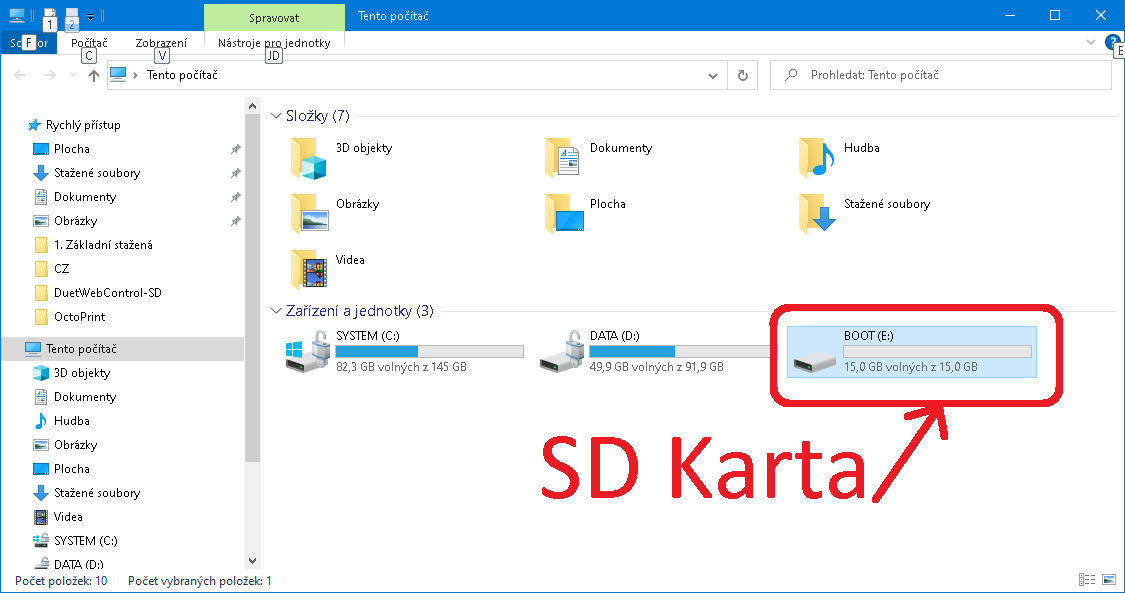Viewport: 1125px width, 593px height.
Task: Unpin Plocha from Rychlý přístup
Action: pyautogui.click(x=235, y=149)
